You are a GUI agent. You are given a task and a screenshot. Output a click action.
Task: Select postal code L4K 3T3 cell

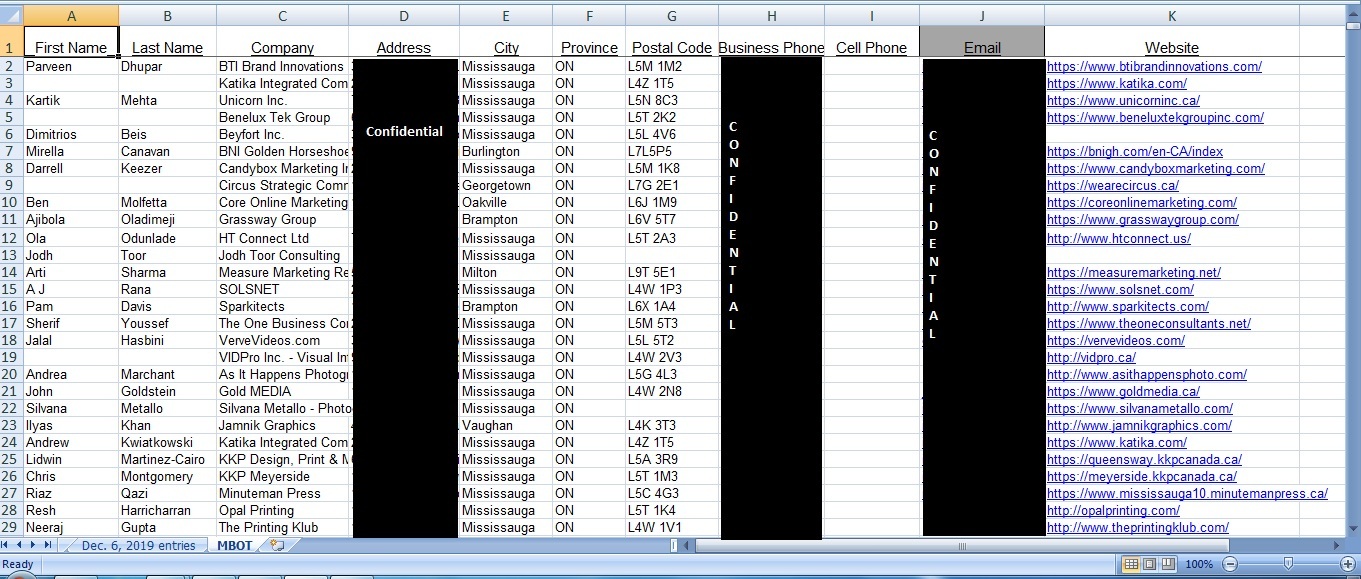[x=672, y=426]
